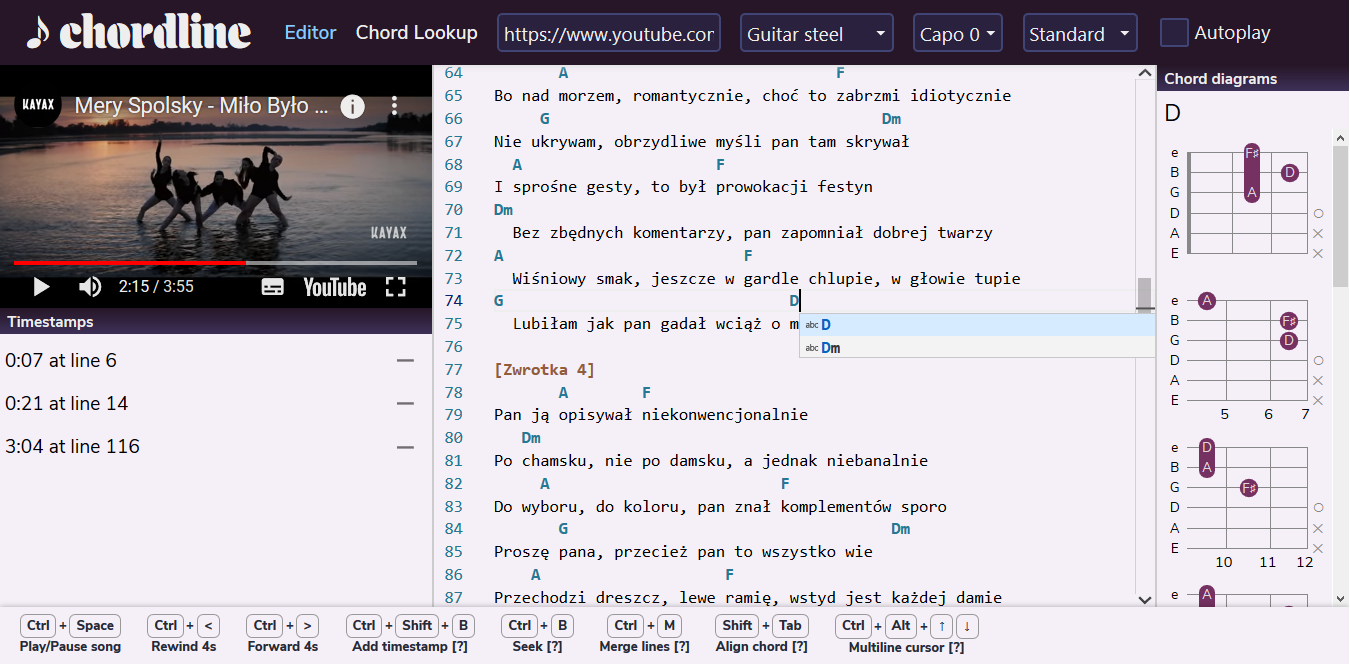Click the Space key Play/Pause shortcut
Viewport: 1350px width, 664px height.
[95, 626]
